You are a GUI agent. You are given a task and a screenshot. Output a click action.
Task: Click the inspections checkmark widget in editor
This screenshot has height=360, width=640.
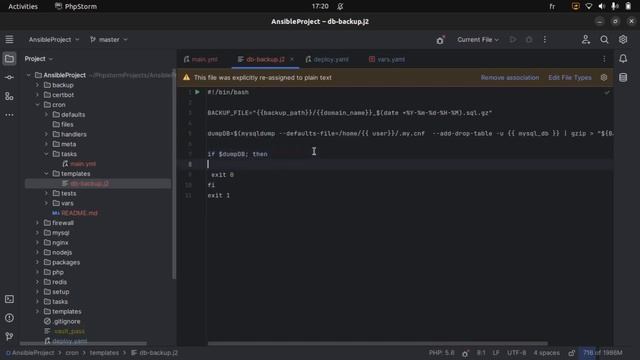607,93
